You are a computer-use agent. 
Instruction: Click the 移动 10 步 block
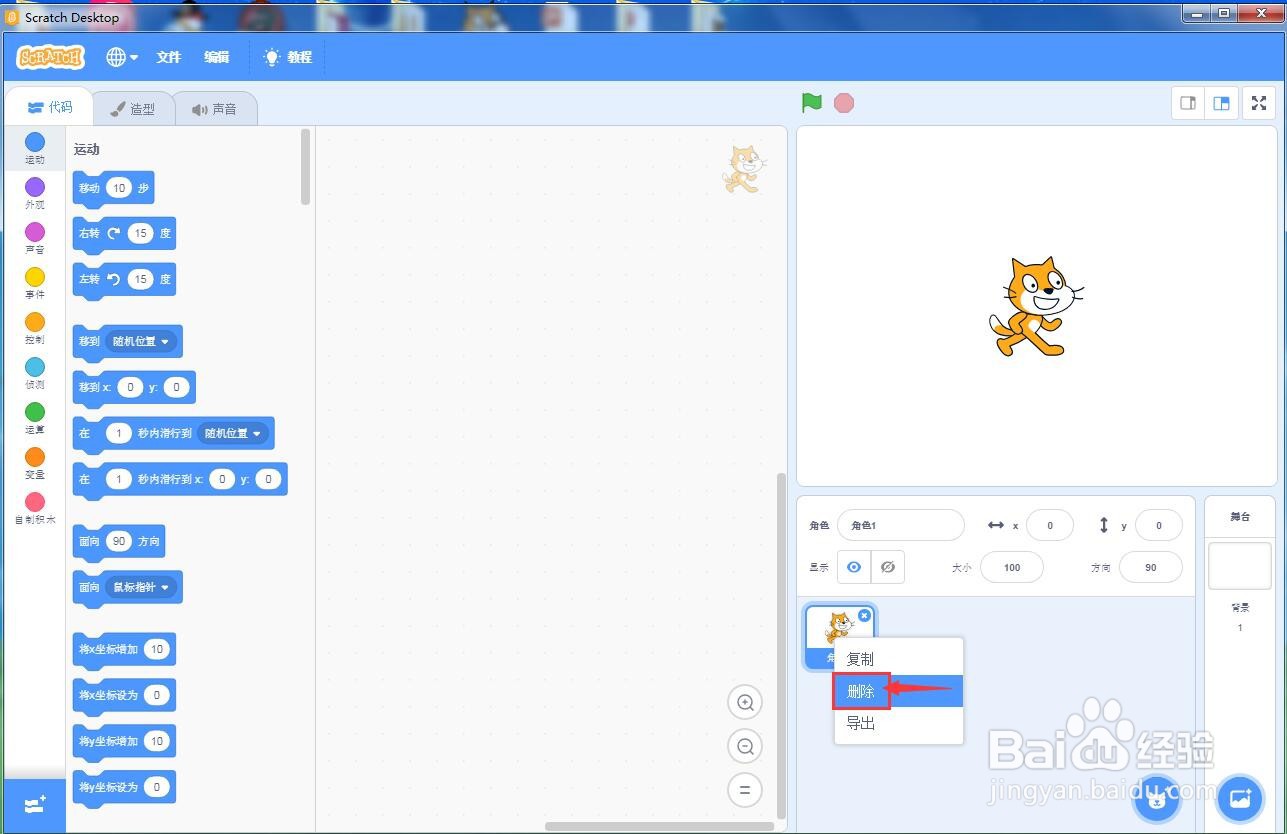(114, 188)
